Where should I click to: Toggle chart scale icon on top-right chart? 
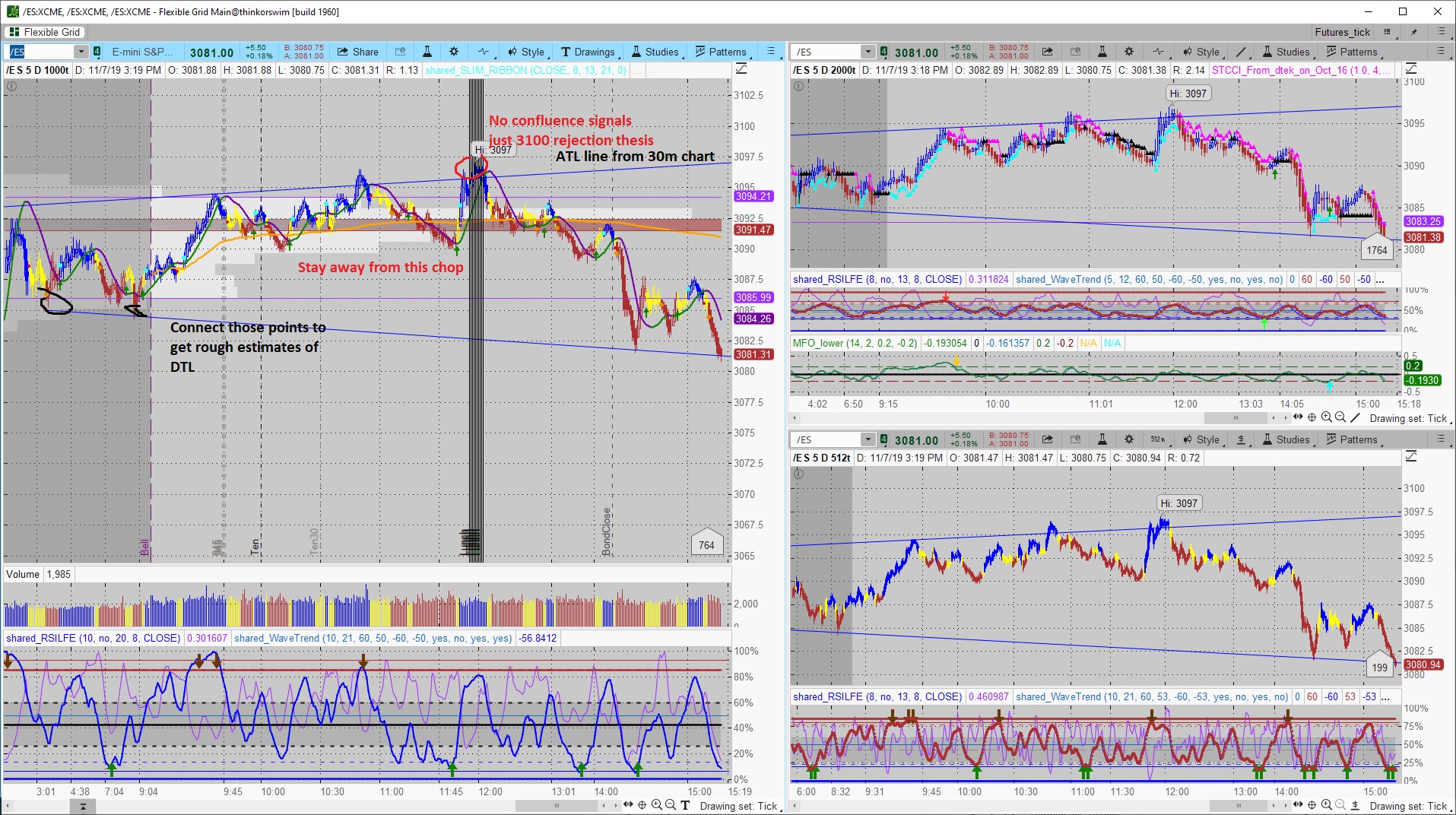tap(1411, 69)
